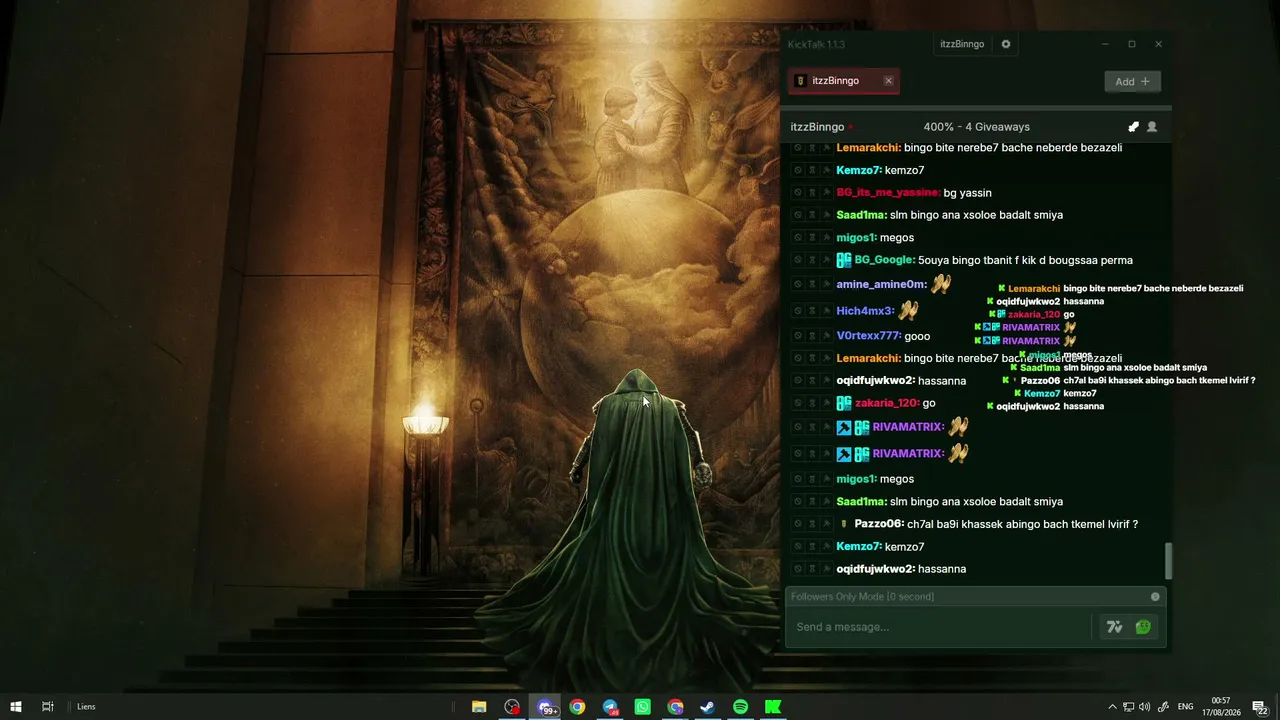Open Task View on the taskbar
This screenshot has width=1280, height=720.
click(x=47, y=707)
